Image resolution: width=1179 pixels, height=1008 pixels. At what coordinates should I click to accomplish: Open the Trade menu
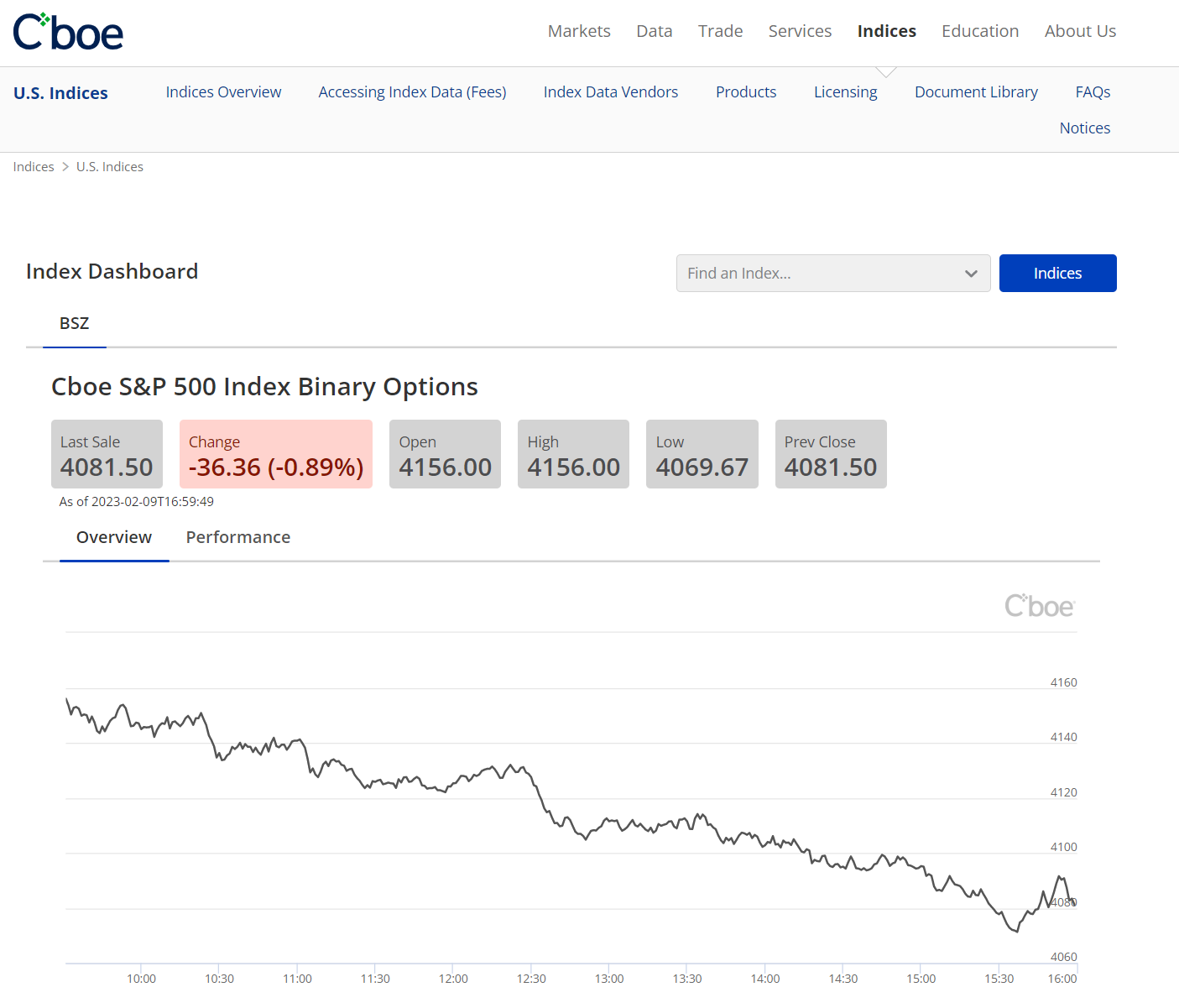[721, 31]
